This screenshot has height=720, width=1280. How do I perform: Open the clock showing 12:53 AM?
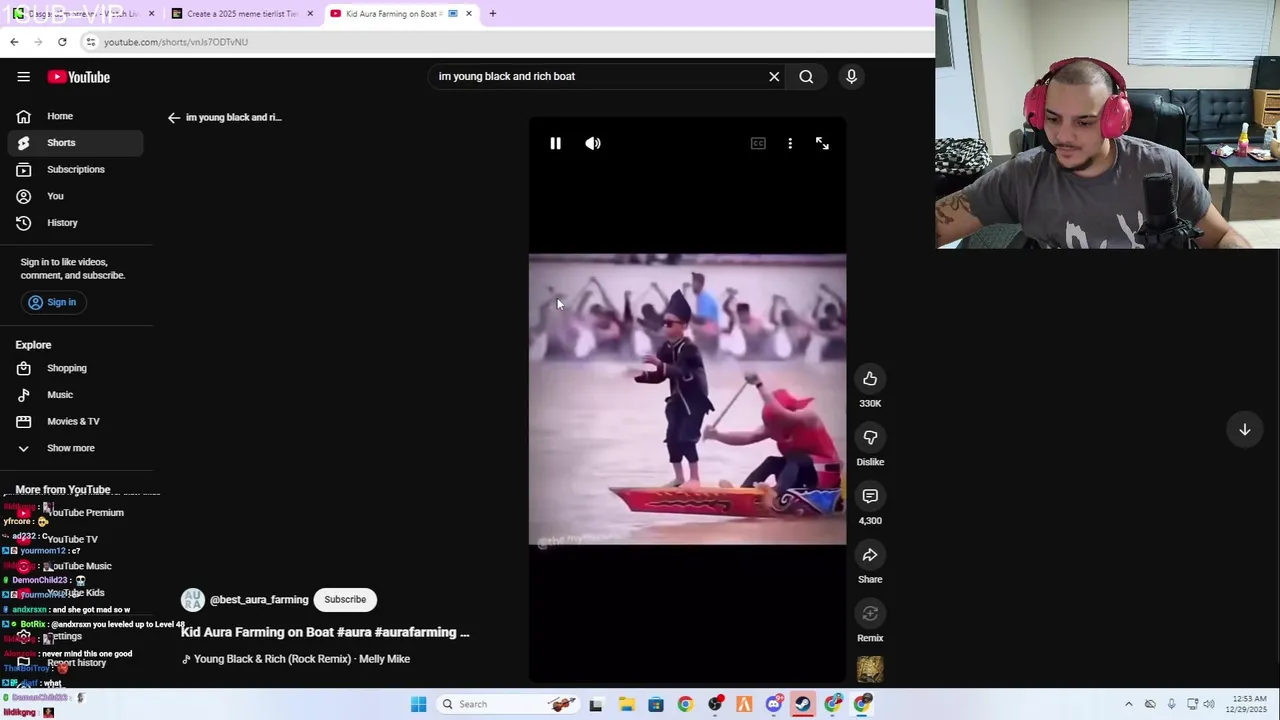click(x=1246, y=704)
